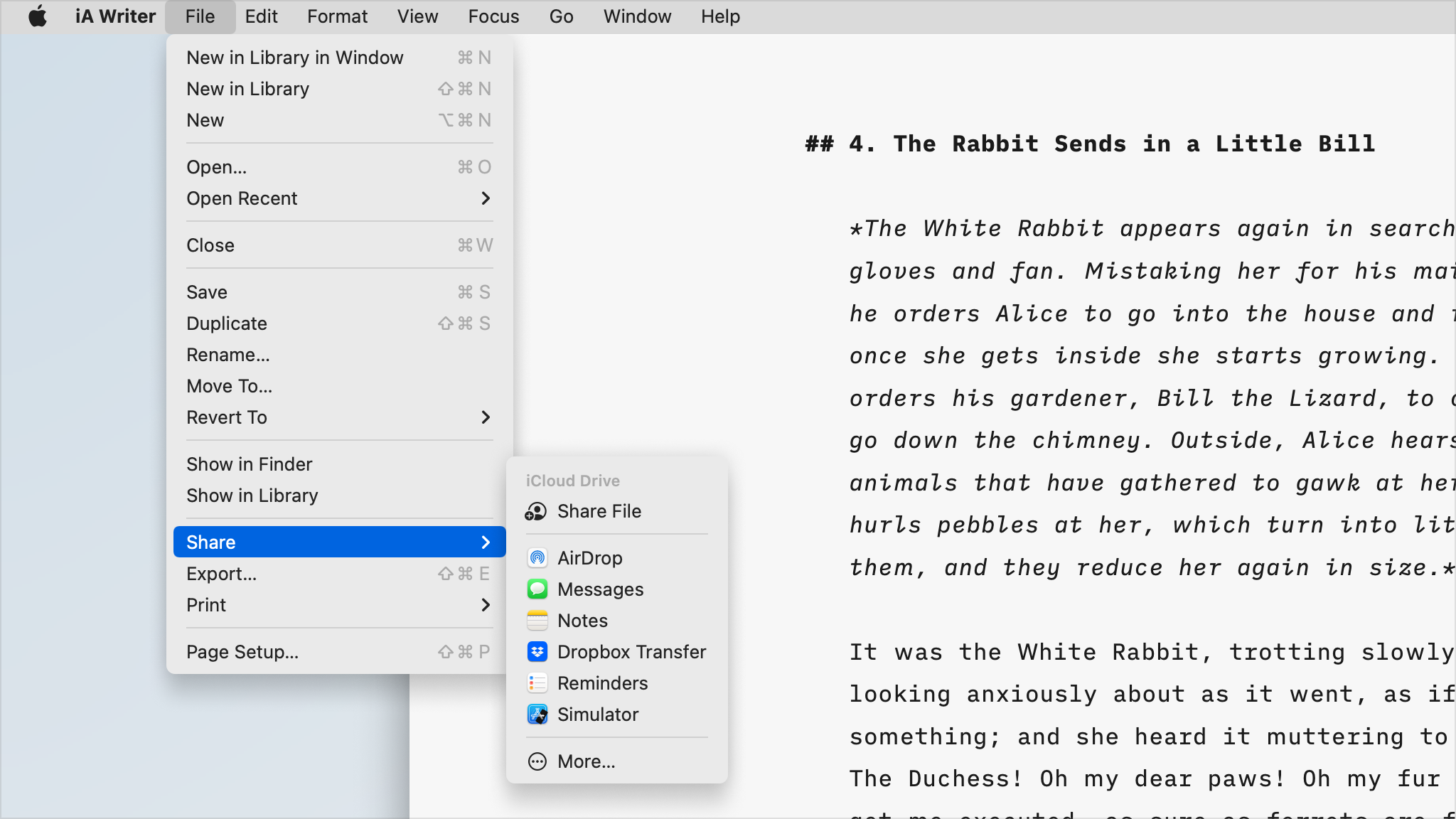Open the Apple menu icon

[38, 16]
